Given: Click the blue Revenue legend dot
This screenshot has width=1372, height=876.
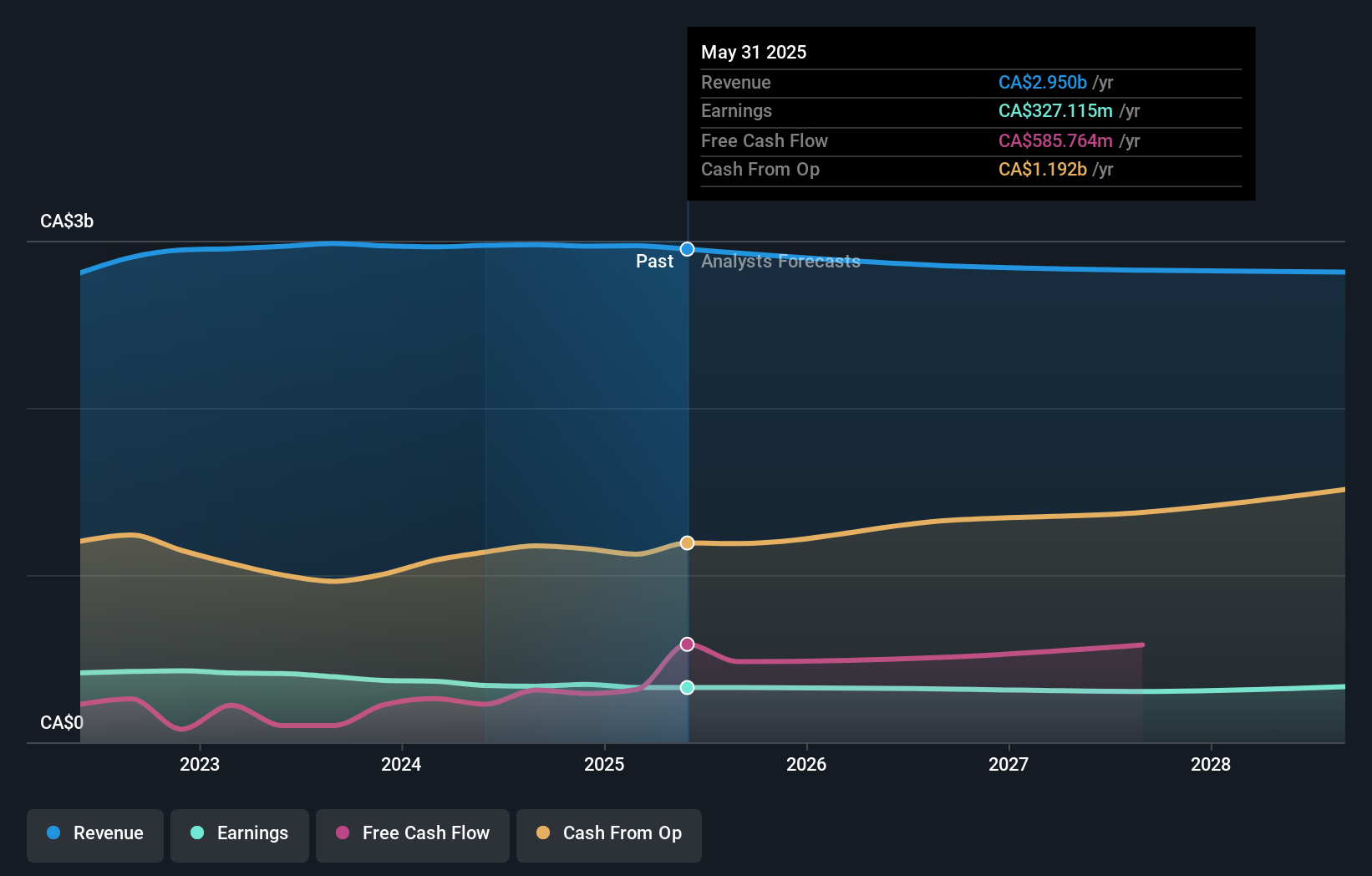Looking at the screenshot, I should pos(54,833).
